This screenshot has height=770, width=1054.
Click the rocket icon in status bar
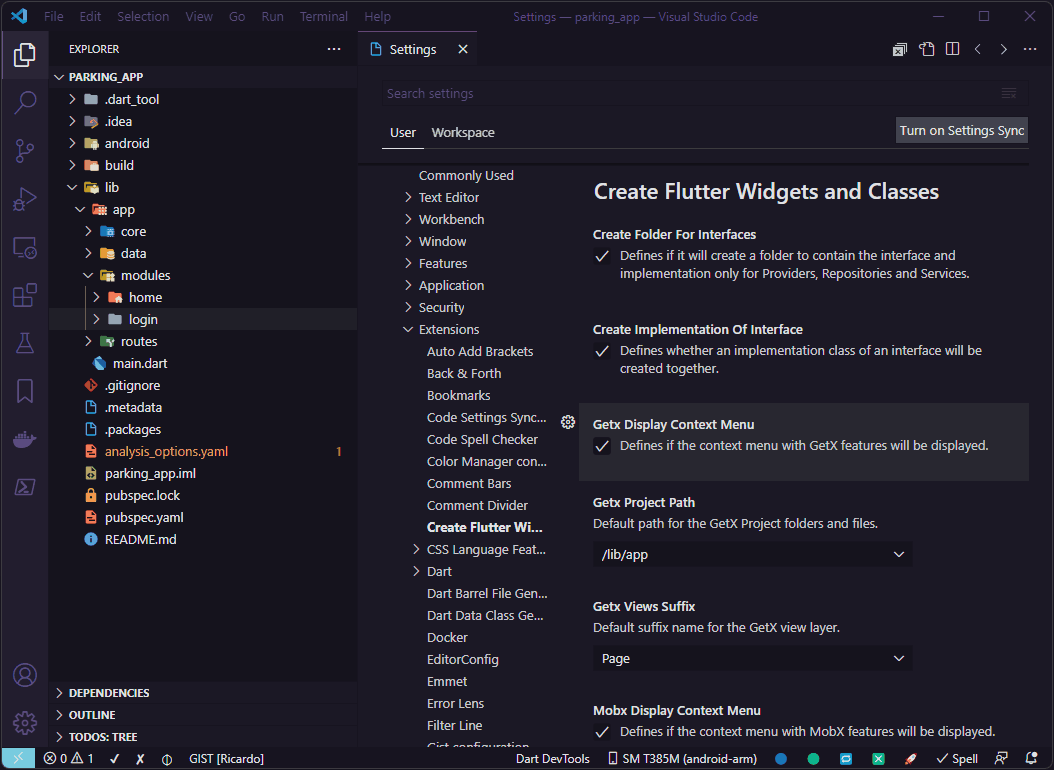911,759
